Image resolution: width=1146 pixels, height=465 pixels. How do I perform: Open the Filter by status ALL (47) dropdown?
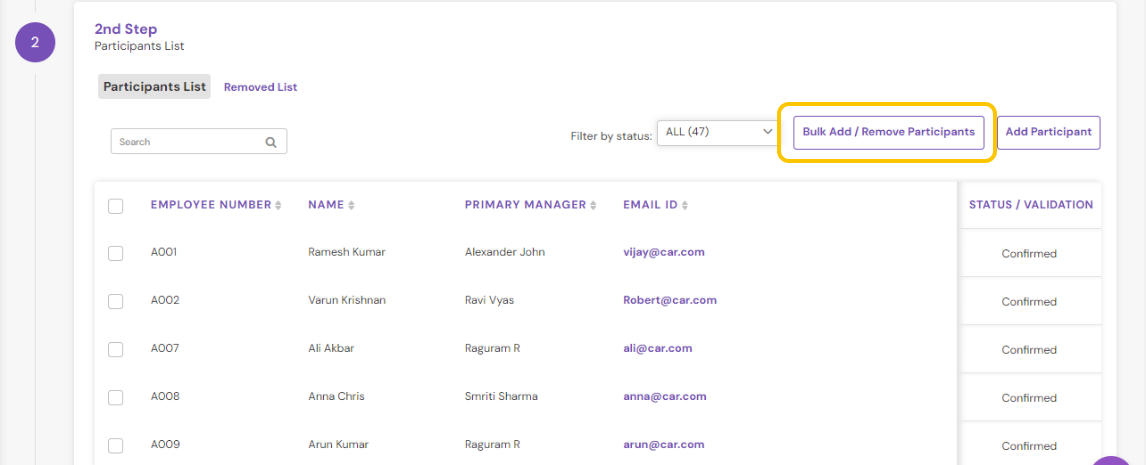point(716,133)
